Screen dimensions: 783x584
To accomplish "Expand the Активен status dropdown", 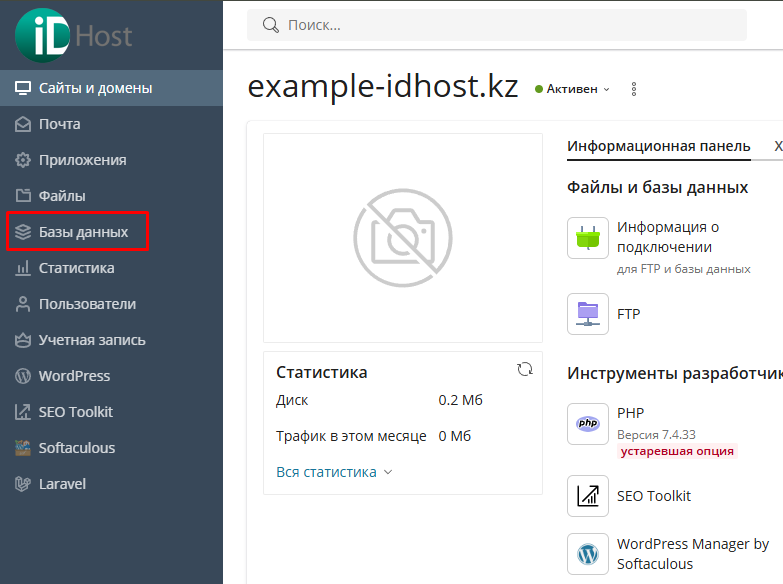I will tap(573, 89).
